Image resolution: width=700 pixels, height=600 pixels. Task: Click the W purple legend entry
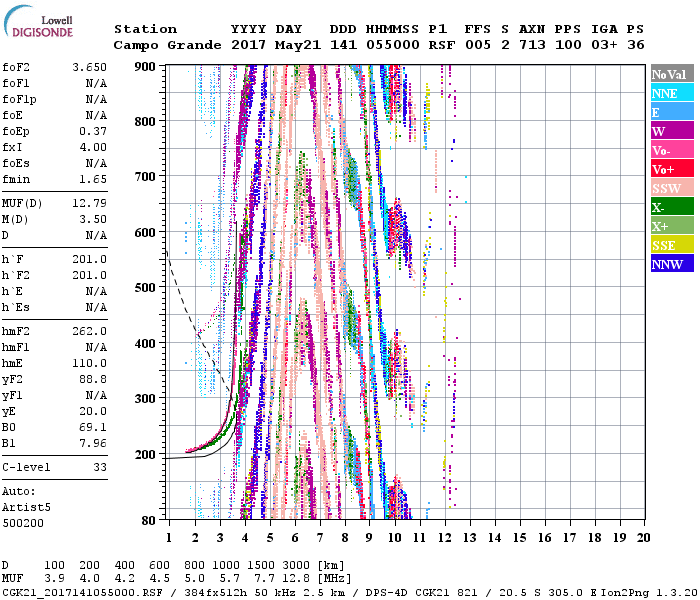tap(672, 131)
